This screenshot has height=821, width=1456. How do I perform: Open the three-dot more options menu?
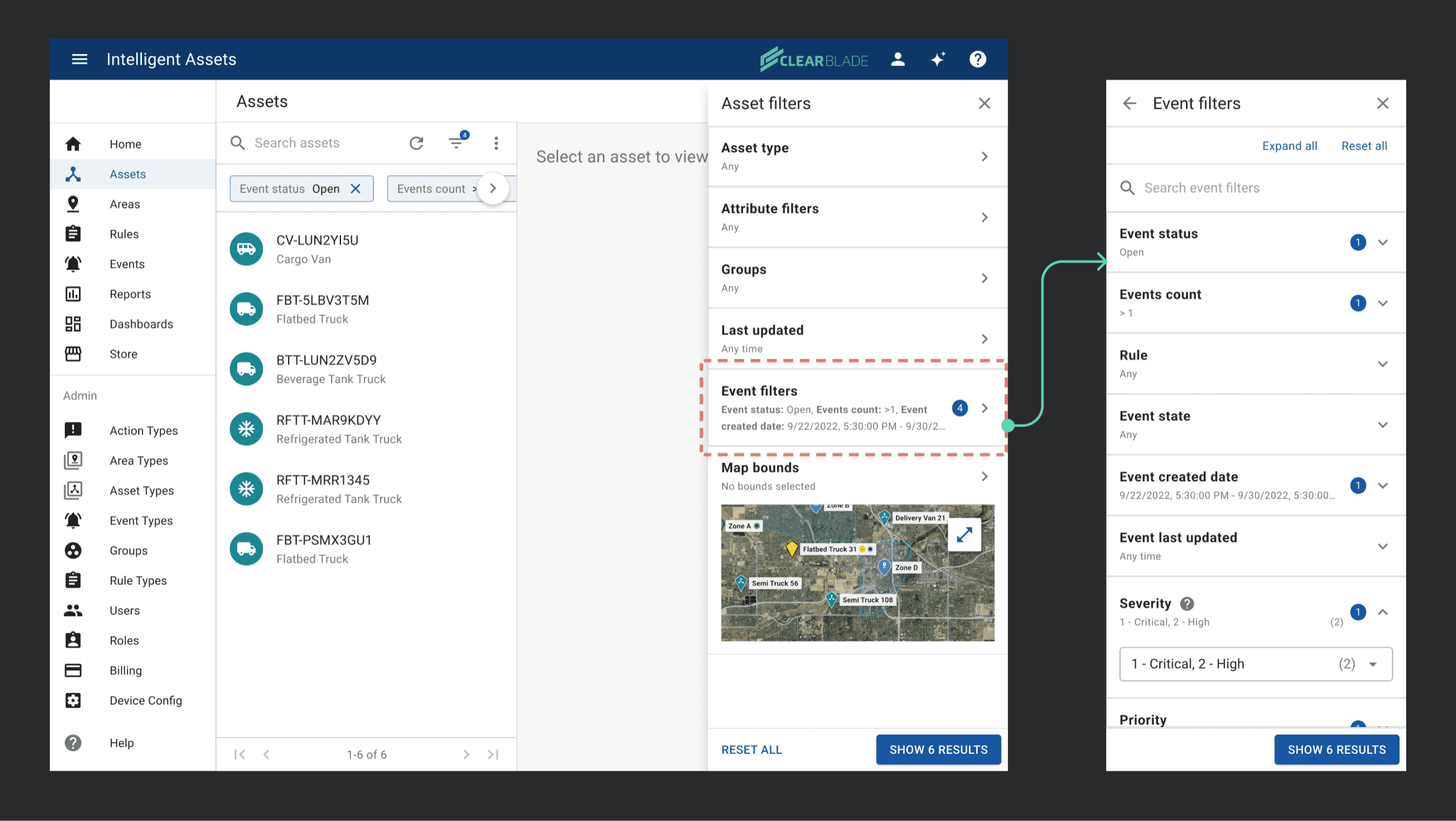pyautogui.click(x=496, y=143)
